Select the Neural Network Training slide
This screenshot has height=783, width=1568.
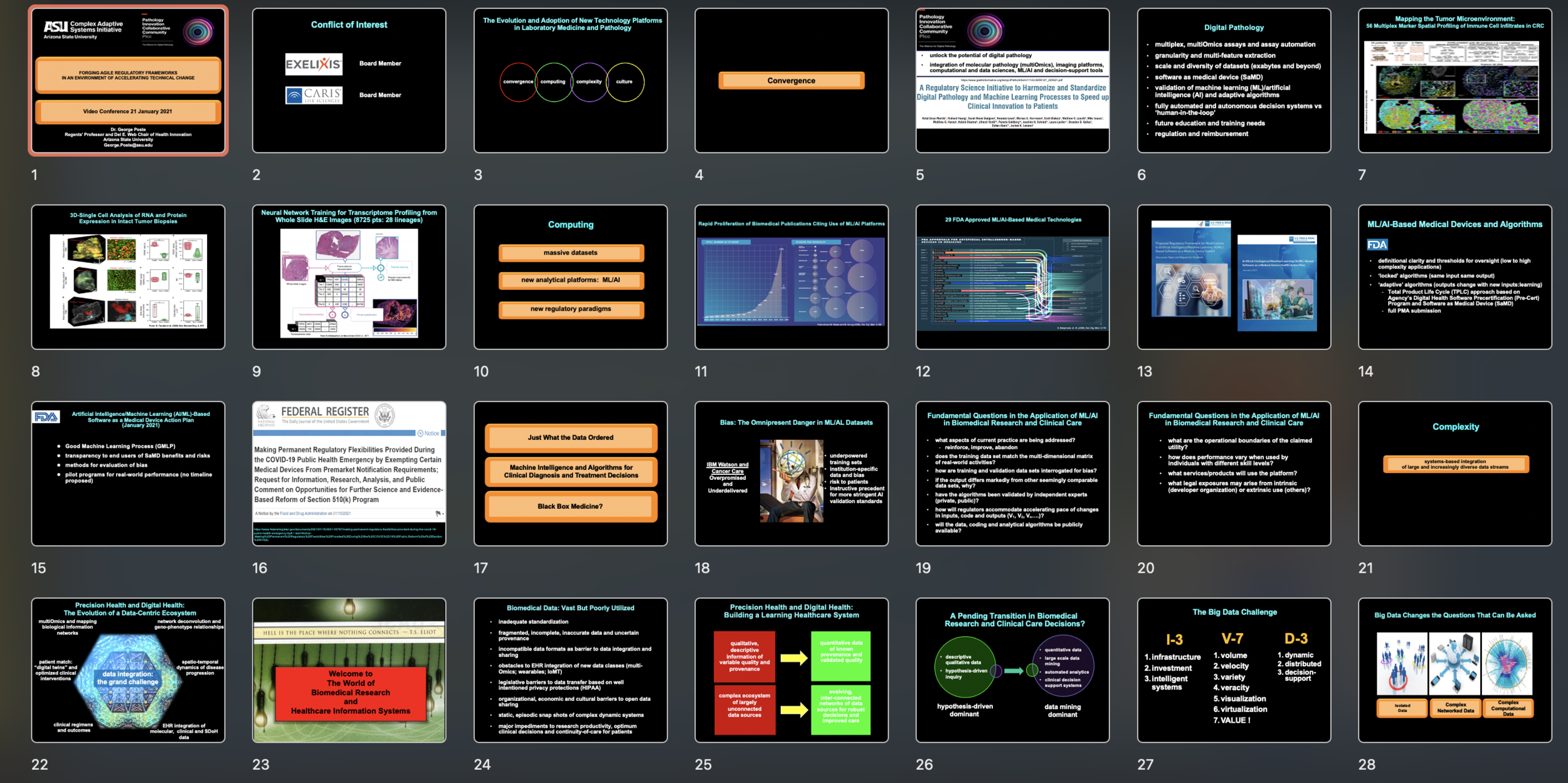point(349,277)
